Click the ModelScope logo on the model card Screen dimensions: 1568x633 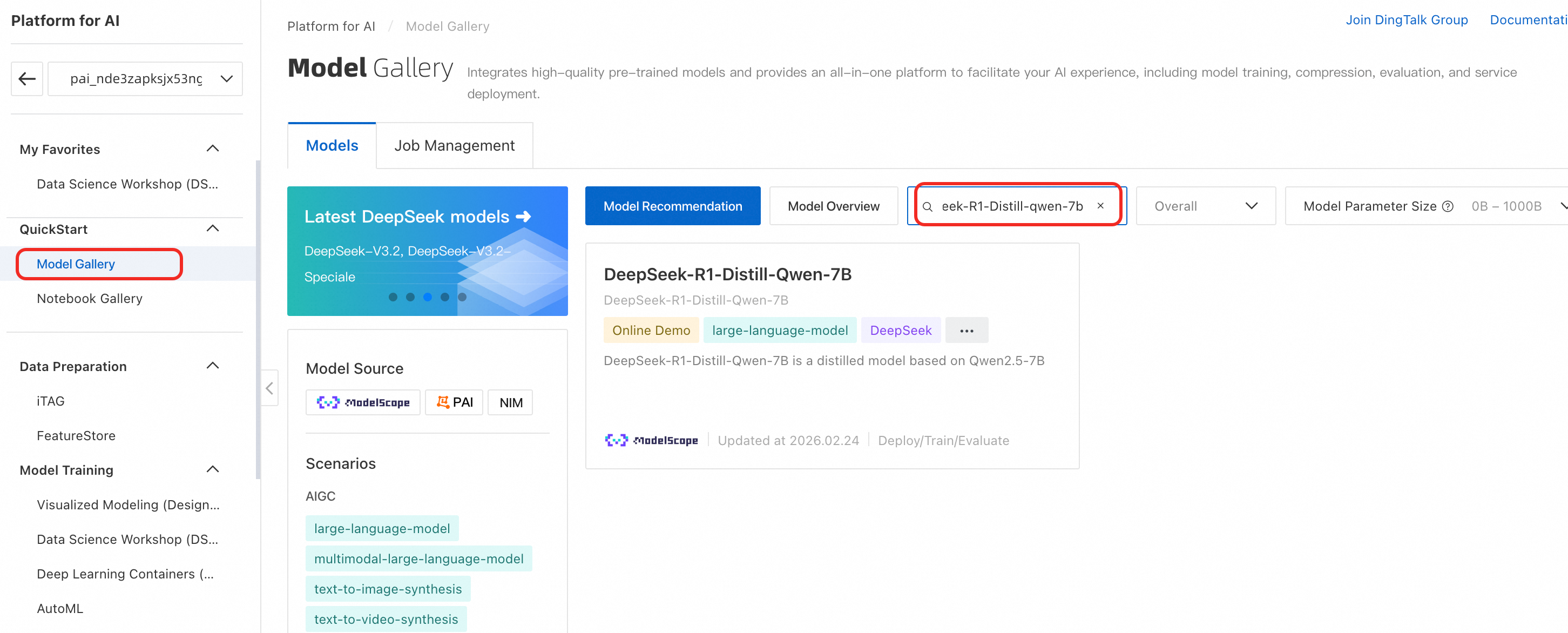coord(651,440)
